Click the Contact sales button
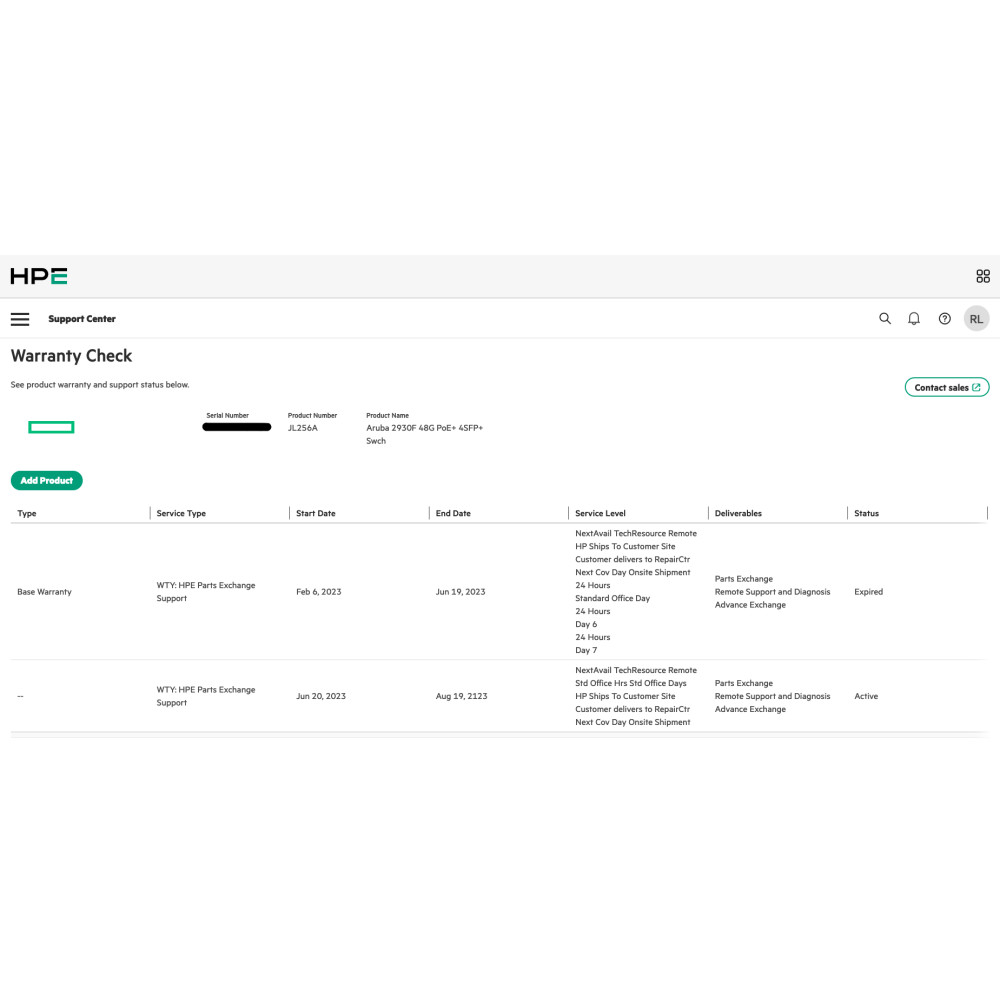1000x1000 pixels. pyautogui.click(x=946, y=387)
